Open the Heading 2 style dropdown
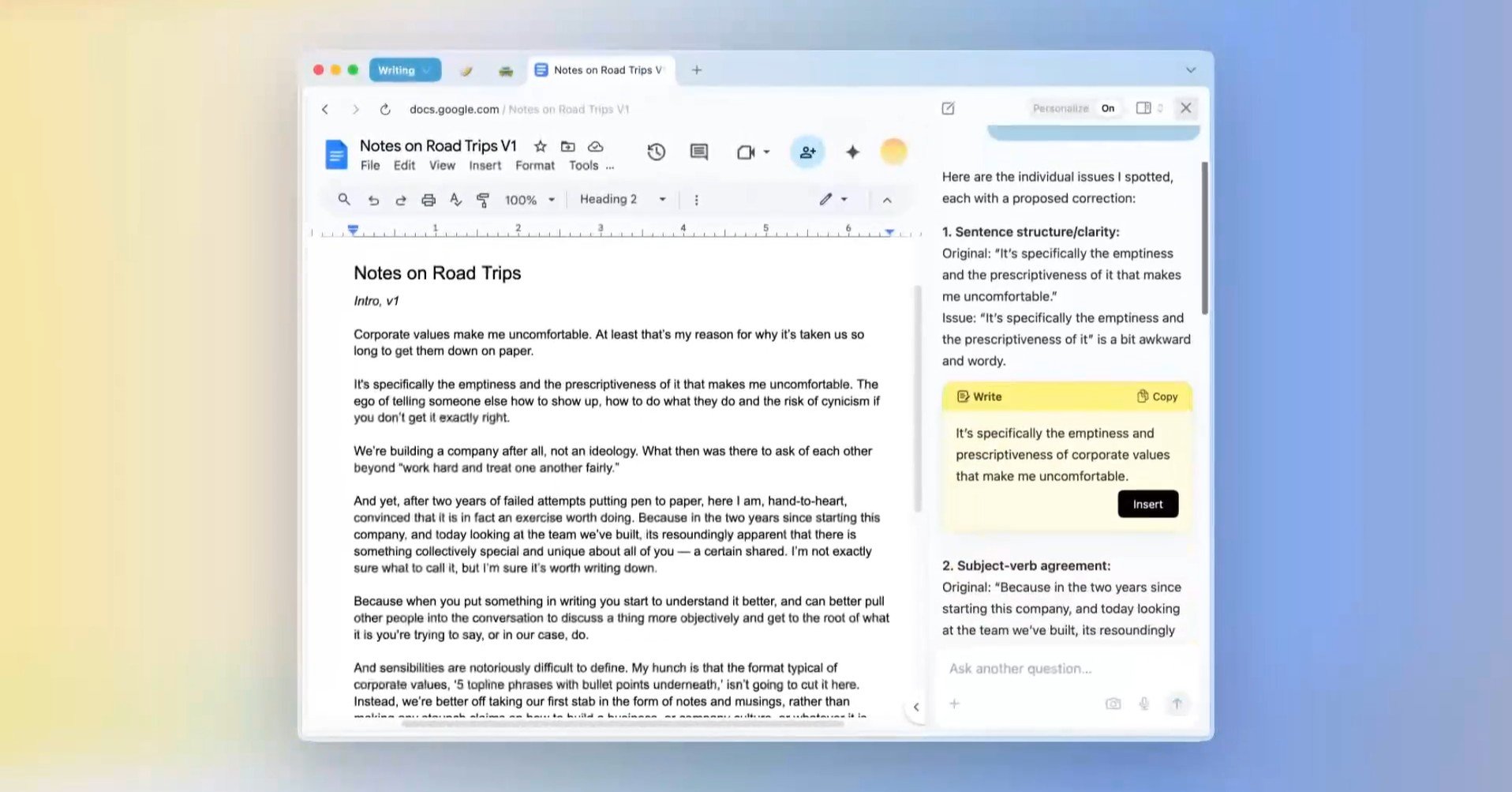This screenshot has height=792, width=1512. tap(623, 200)
